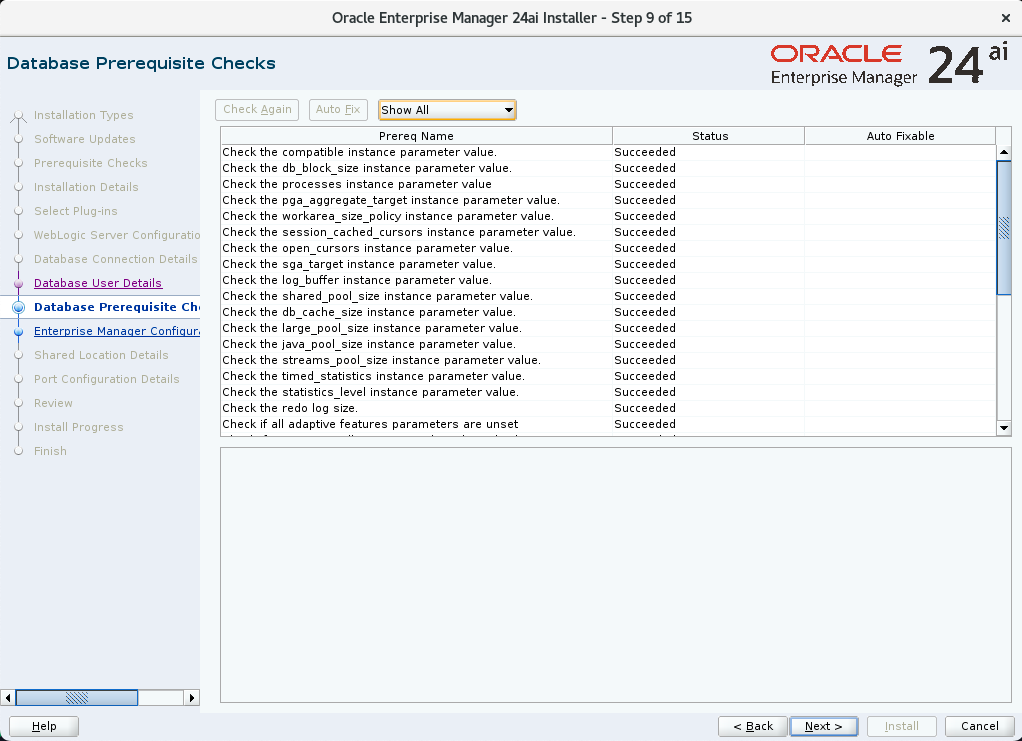The width and height of the screenshot is (1022, 741).
Task: Click the prerequisite table's vertical scrollbar thumb
Action: click(x=1004, y=227)
